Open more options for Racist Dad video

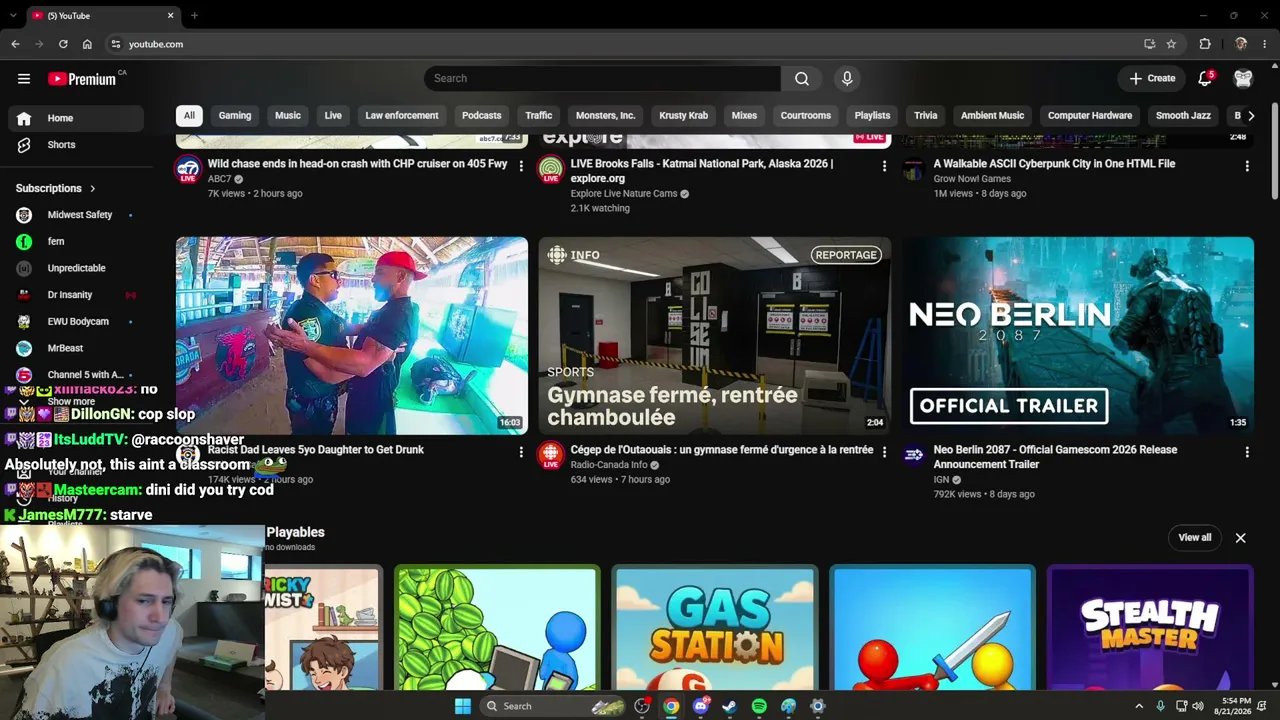tap(521, 452)
